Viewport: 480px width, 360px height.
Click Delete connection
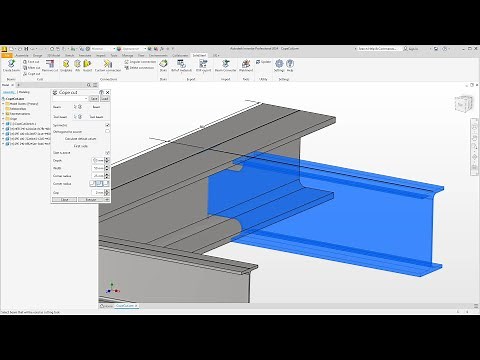click(x=139, y=68)
